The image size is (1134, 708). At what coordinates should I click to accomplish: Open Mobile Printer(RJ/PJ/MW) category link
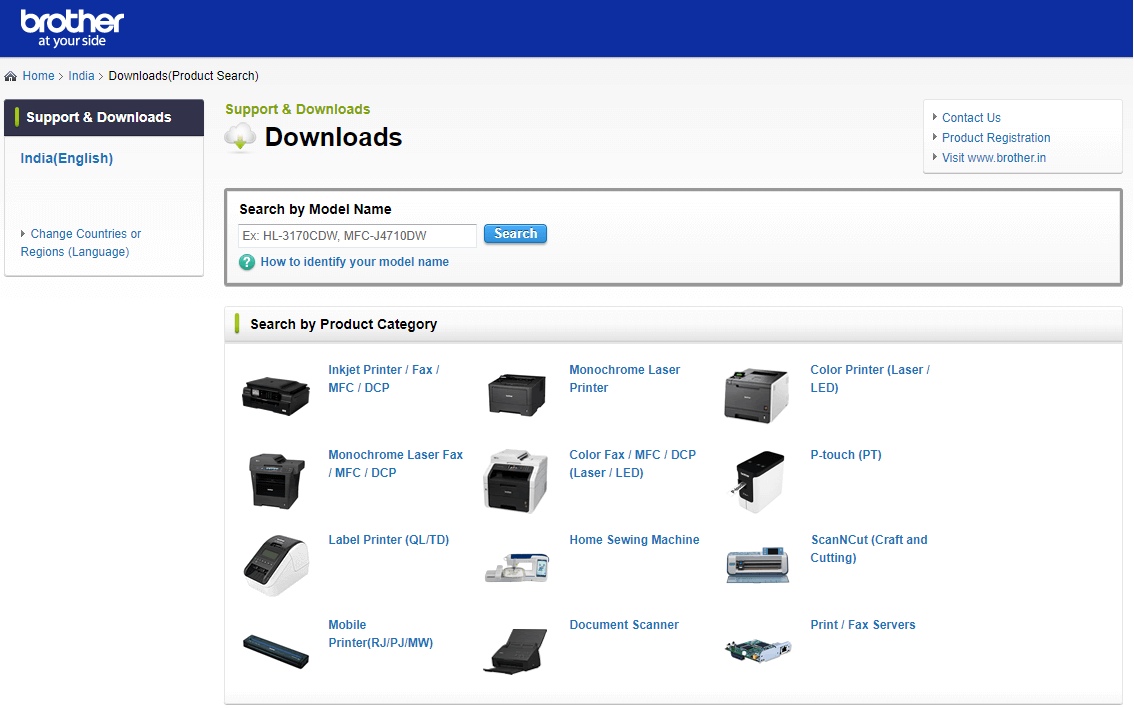(380, 634)
